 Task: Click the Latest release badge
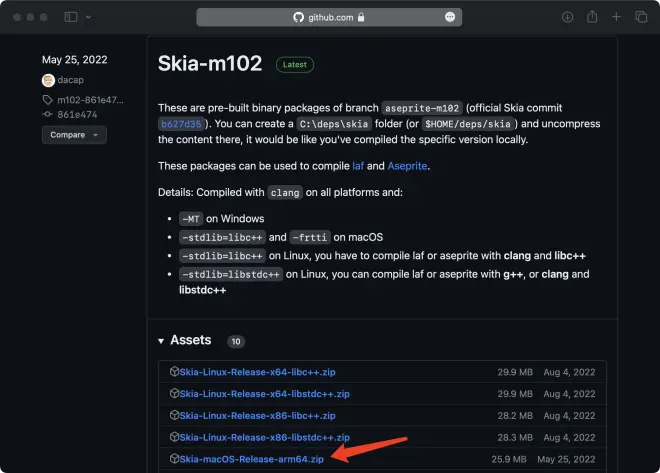point(295,64)
